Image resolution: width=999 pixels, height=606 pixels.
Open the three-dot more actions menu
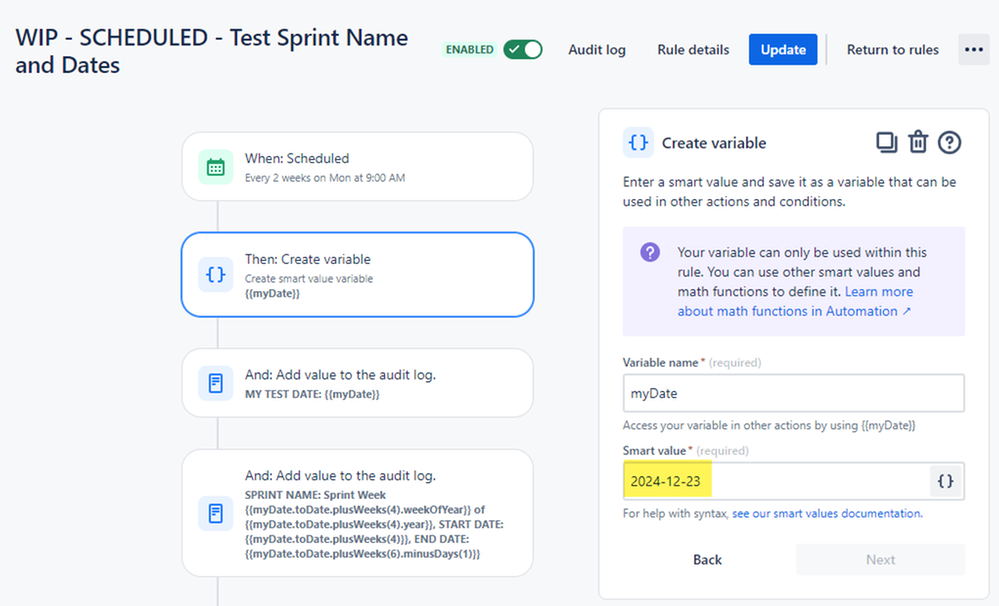[974, 50]
